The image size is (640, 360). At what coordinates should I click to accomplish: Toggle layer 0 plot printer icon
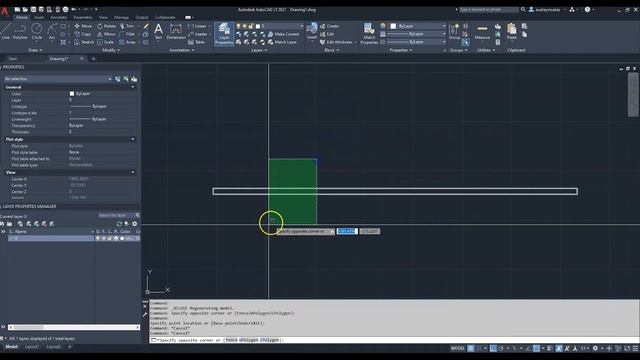click(116, 238)
